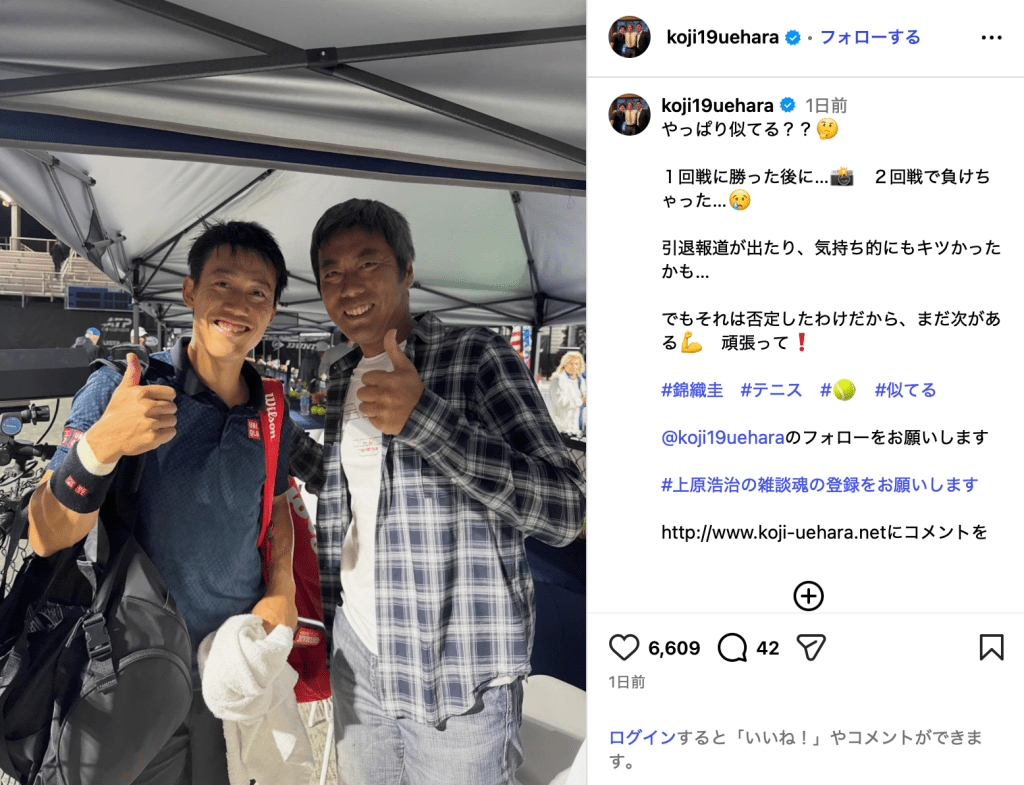Image resolution: width=1024 pixels, height=785 pixels.
Task: Open comments via speech bubble icon
Action: tap(732, 647)
